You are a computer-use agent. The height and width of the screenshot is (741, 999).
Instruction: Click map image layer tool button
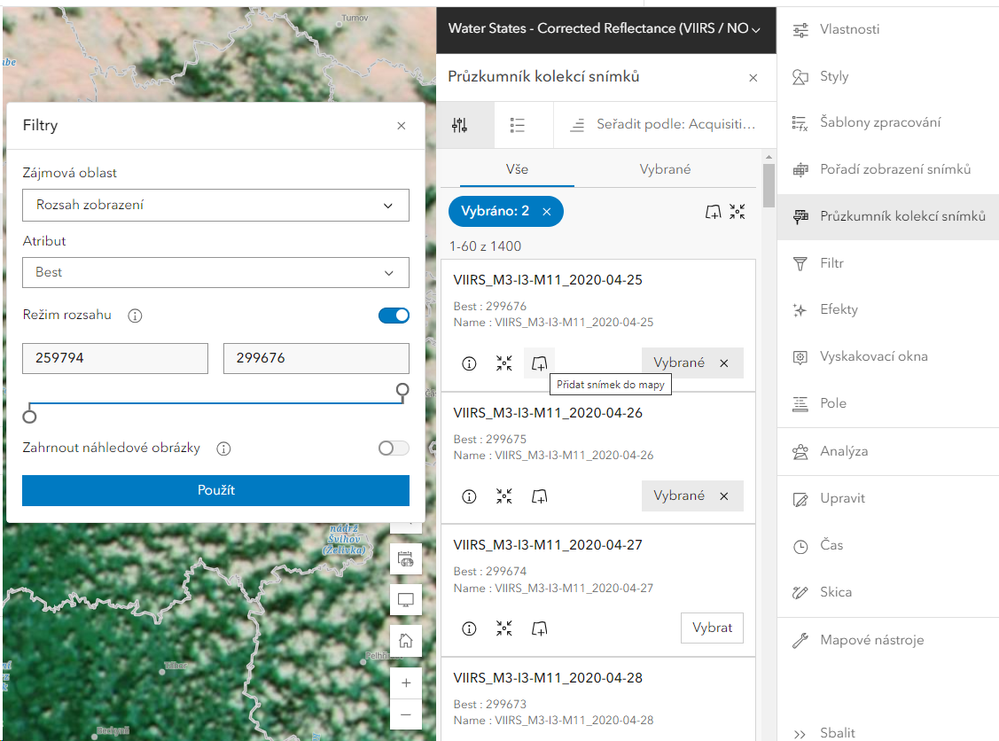pos(406,559)
